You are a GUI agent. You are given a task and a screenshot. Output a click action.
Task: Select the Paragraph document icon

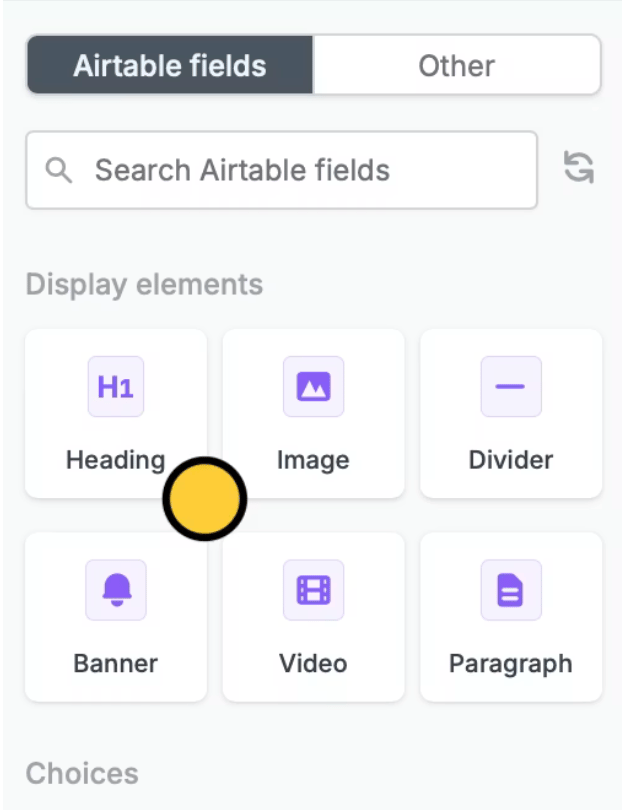click(511, 590)
